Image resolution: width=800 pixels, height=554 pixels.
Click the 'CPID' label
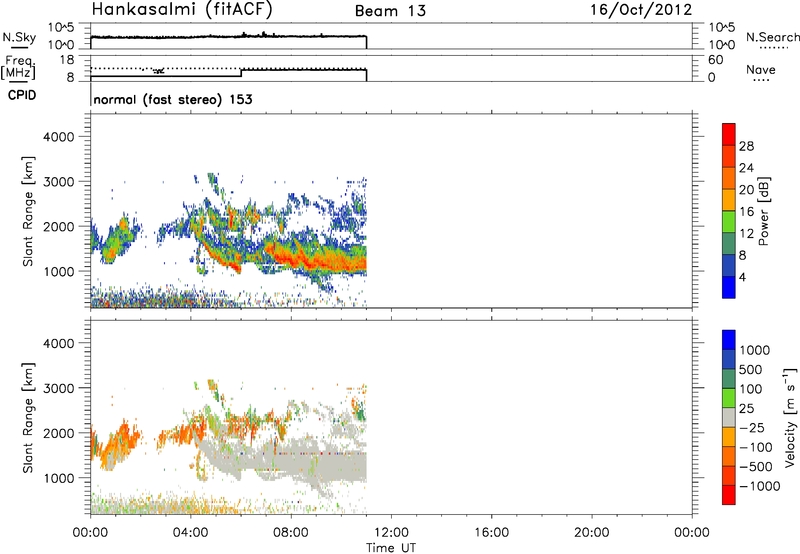[x=22, y=95]
